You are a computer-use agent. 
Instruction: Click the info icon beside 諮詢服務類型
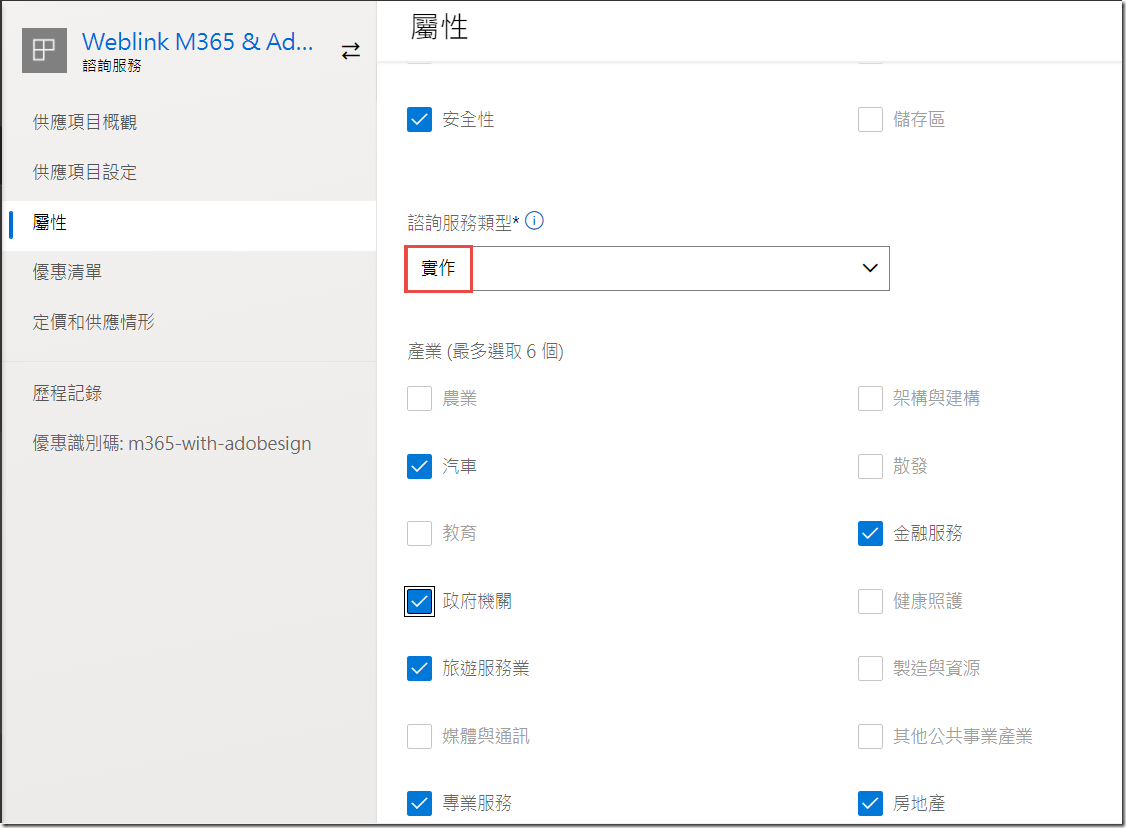(534, 221)
